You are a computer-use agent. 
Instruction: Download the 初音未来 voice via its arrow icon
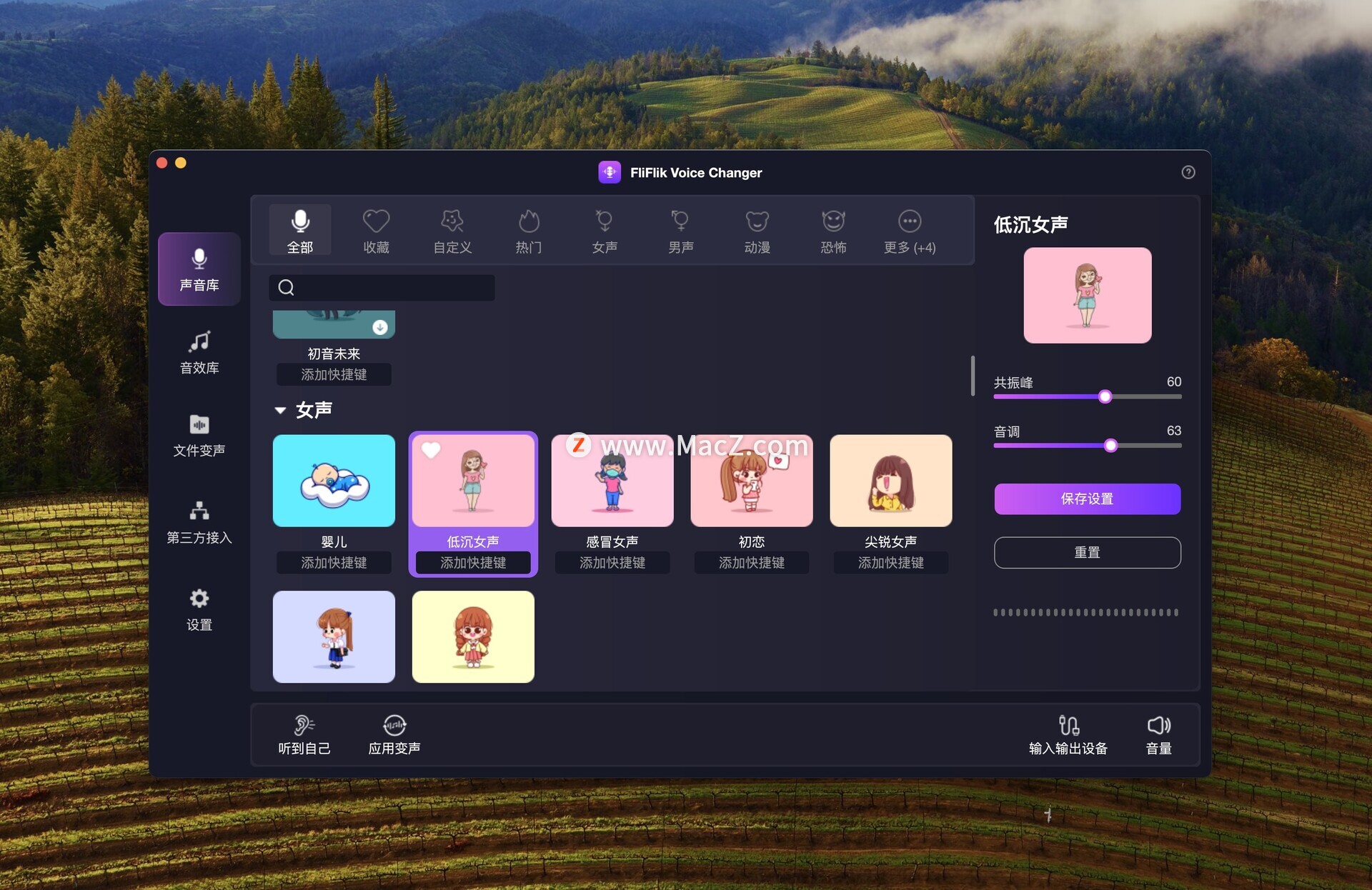(380, 327)
